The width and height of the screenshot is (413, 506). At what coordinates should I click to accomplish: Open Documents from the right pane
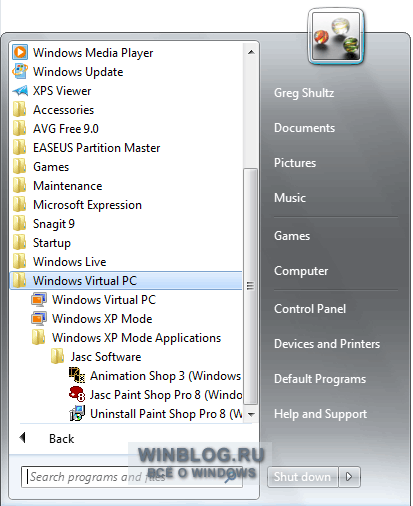pos(304,128)
